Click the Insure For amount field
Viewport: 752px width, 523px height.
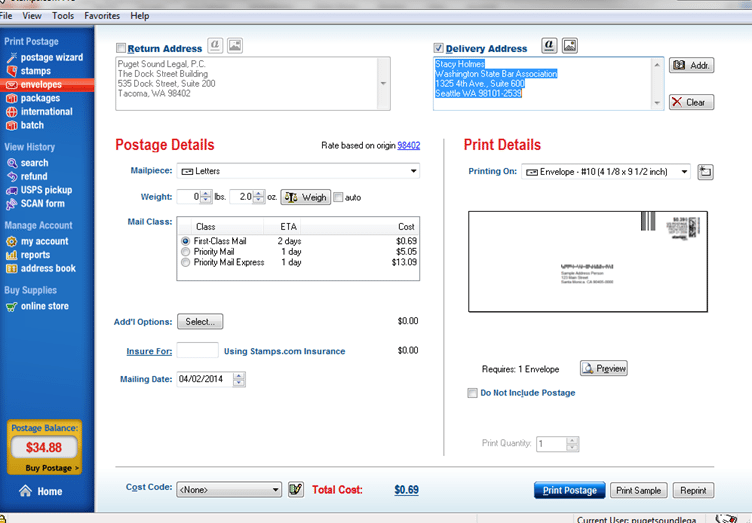tap(198, 350)
